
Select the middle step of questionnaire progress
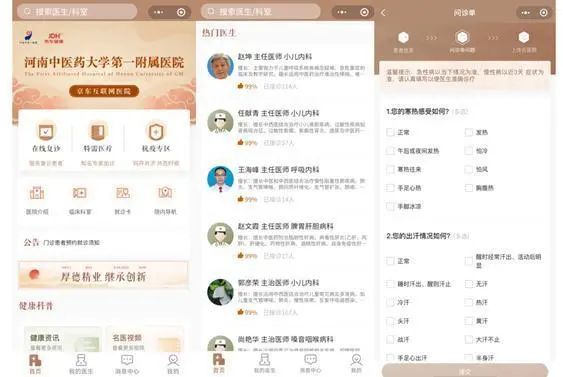pyautogui.click(x=462, y=41)
